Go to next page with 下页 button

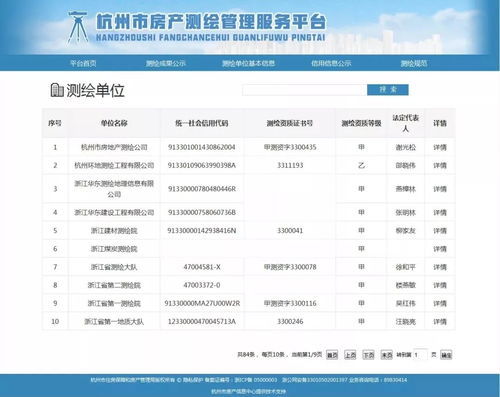(x=368, y=355)
